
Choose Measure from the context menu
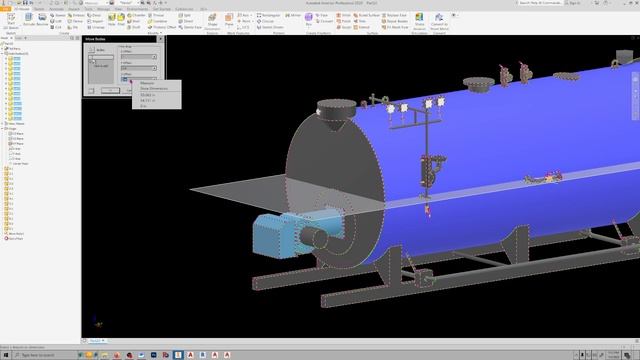click(x=147, y=83)
